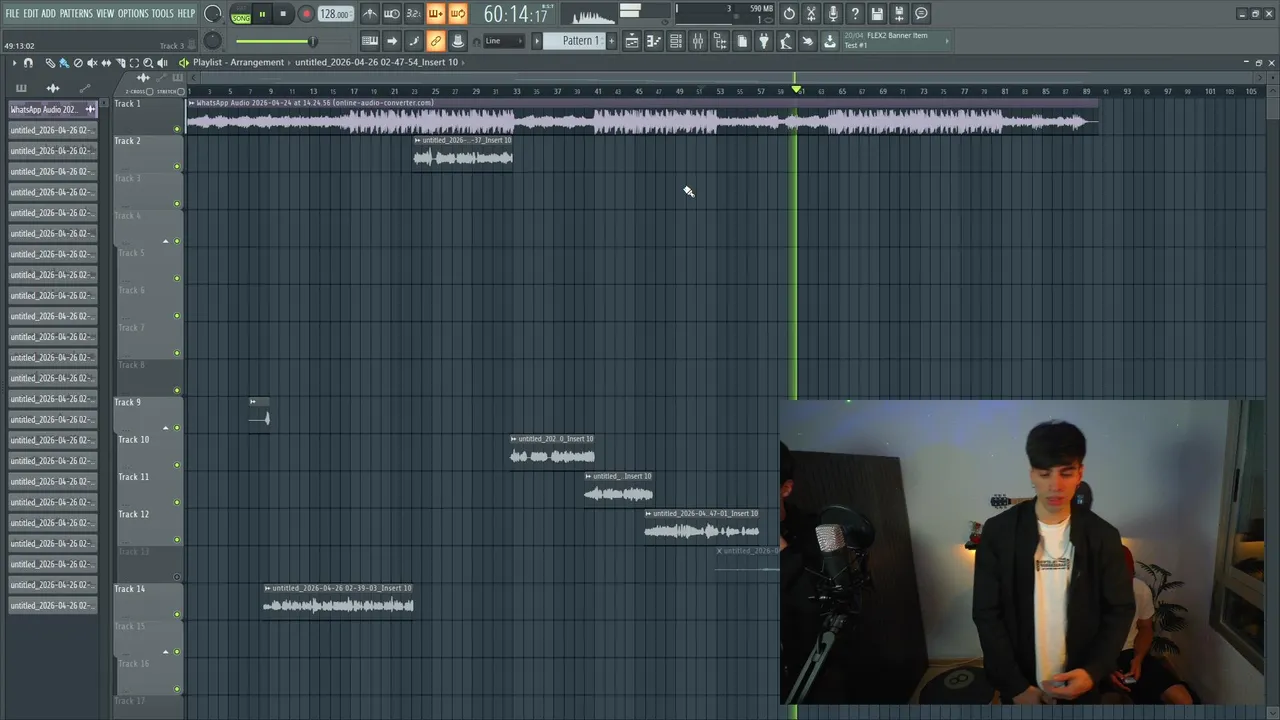This screenshot has width=1280, height=720.
Task: Toggle wait for input before recording
Action: coord(392,14)
